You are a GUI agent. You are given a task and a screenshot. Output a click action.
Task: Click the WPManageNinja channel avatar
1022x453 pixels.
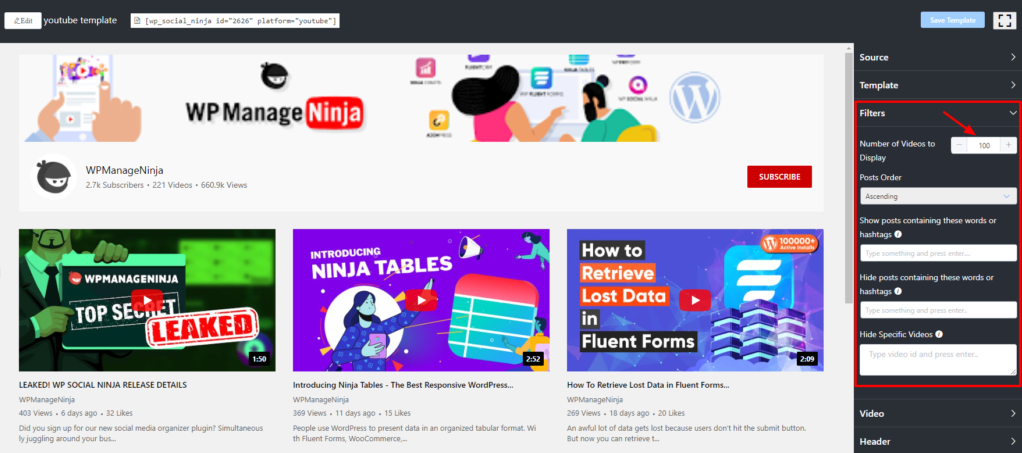[x=54, y=177]
